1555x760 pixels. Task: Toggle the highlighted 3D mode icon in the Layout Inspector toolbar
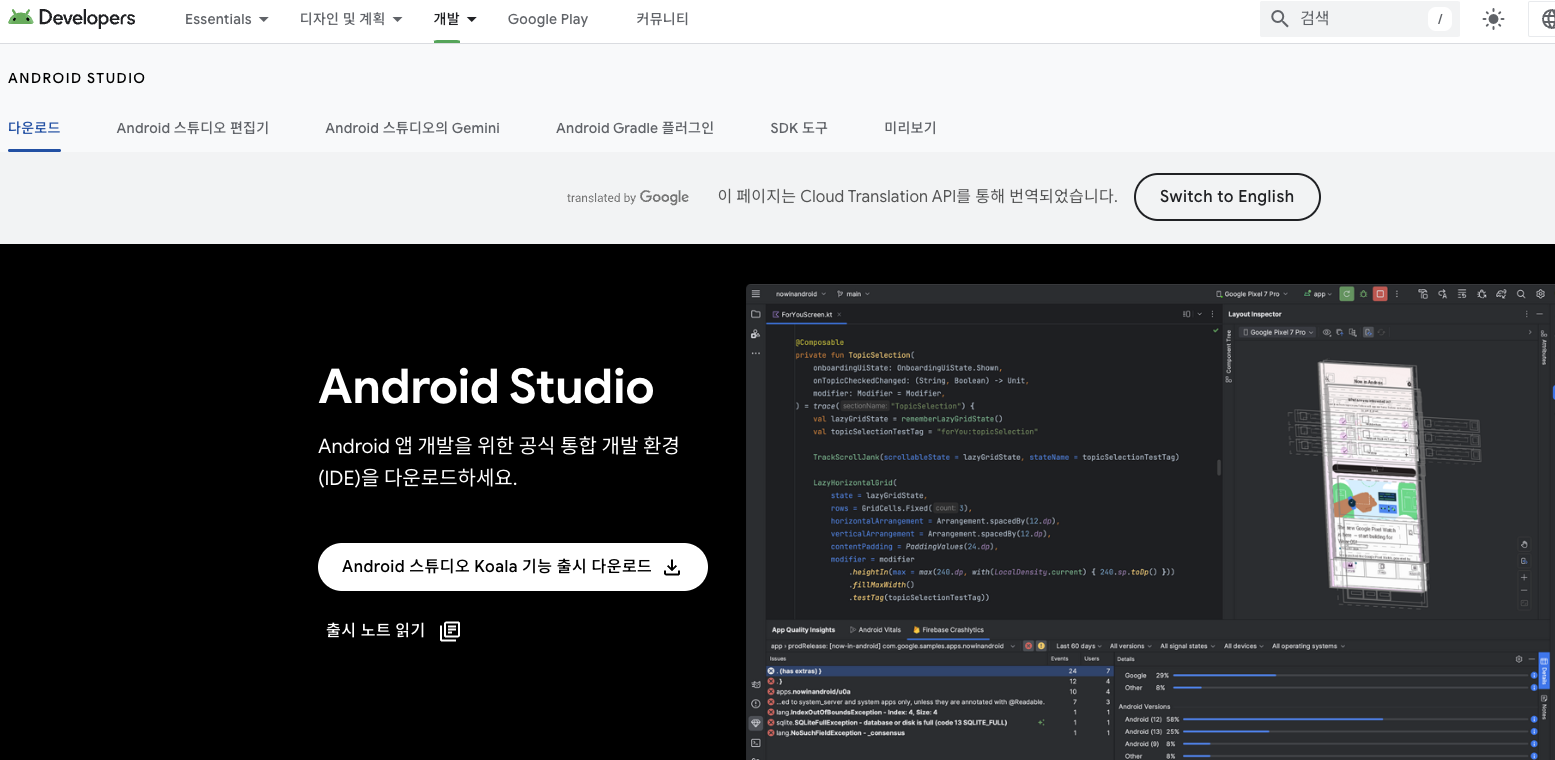click(1368, 332)
